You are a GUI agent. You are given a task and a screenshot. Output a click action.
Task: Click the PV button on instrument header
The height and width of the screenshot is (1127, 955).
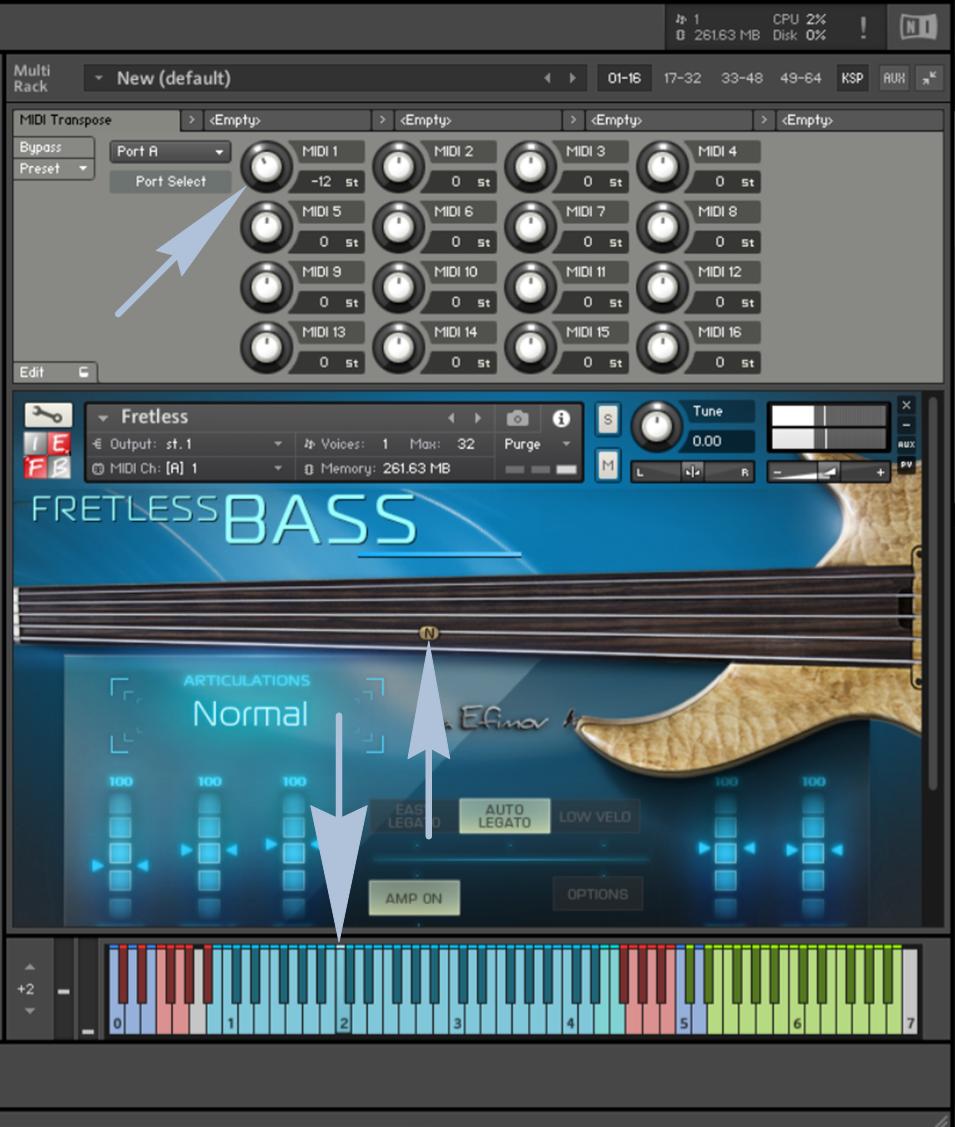(906, 465)
